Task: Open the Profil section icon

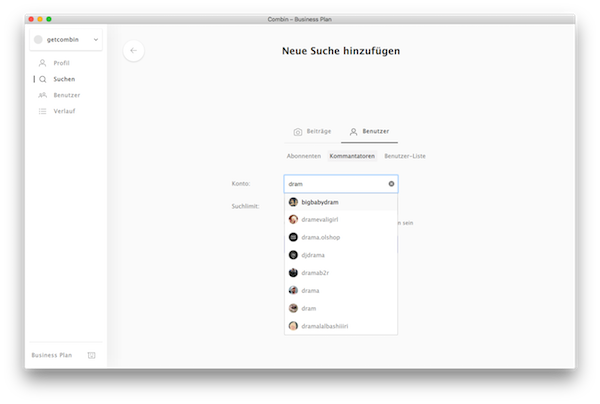Action: tap(42, 63)
